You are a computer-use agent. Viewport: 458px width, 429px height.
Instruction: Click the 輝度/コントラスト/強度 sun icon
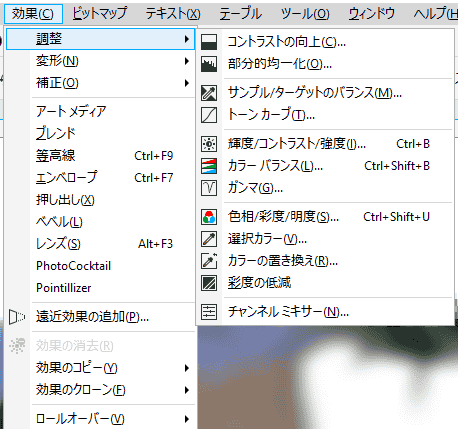(x=209, y=144)
